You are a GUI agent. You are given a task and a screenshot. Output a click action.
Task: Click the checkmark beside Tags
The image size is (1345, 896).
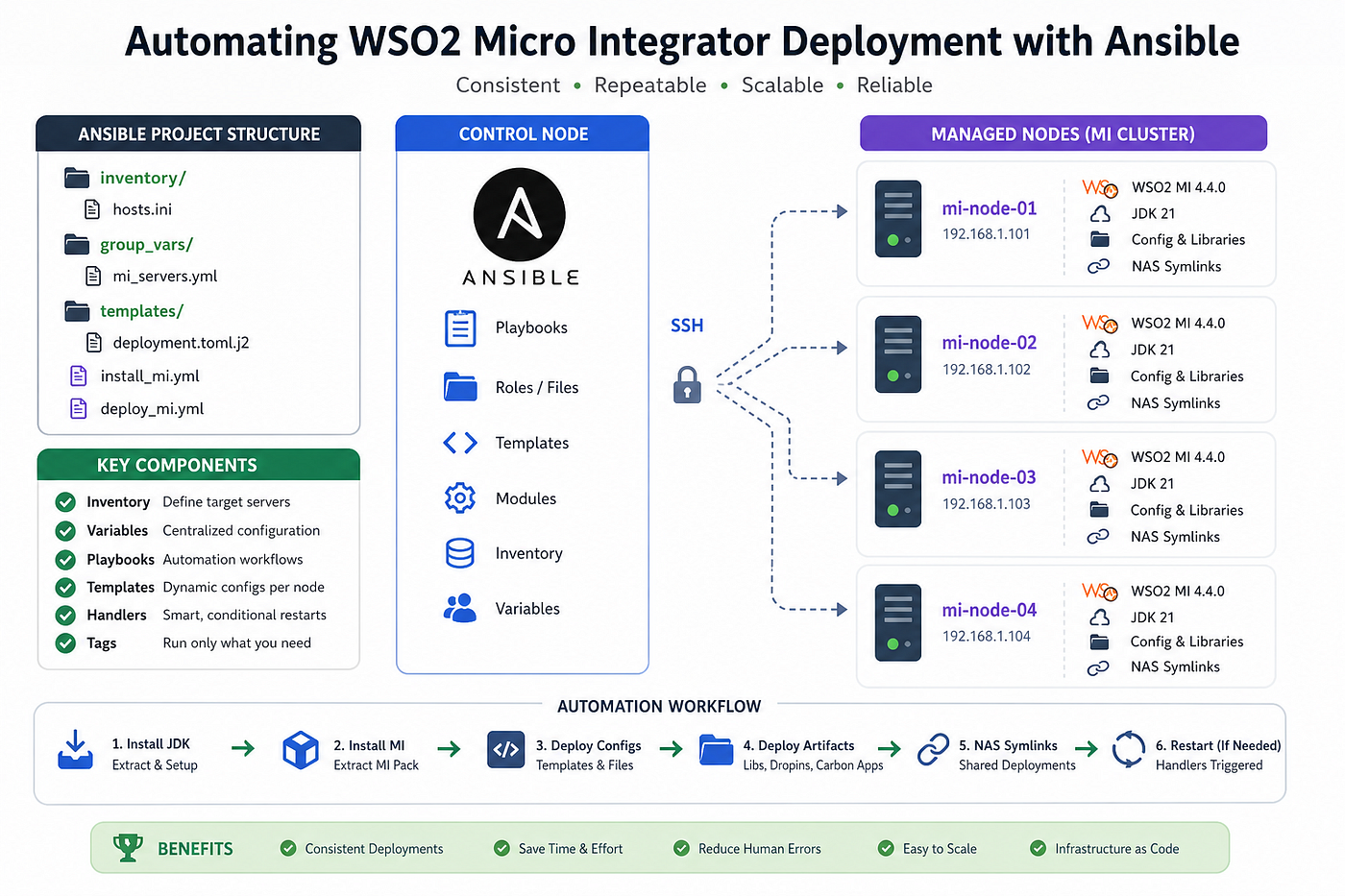(x=65, y=642)
